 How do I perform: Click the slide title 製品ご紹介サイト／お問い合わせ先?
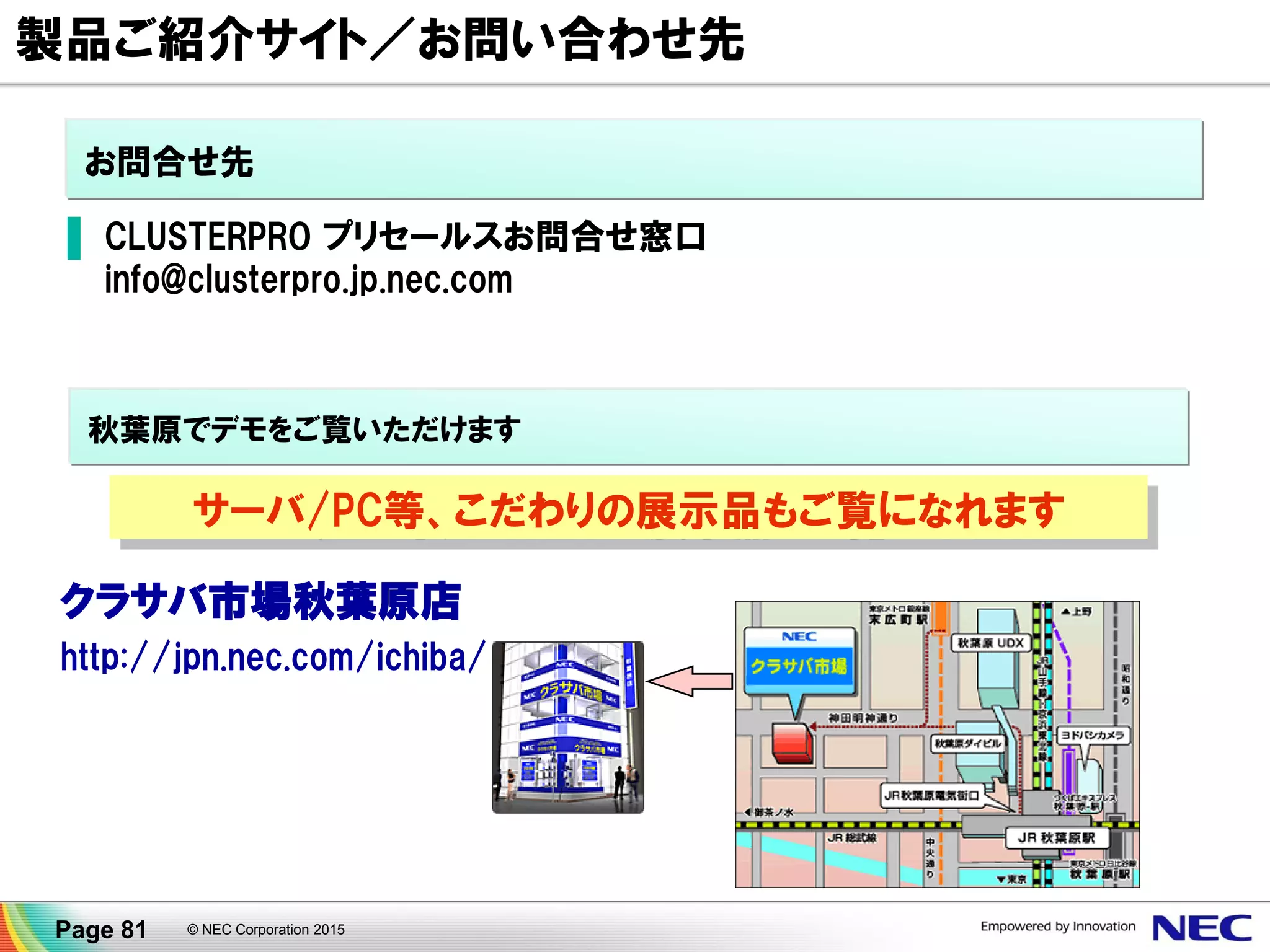pyautogui.click(x=380, y=39)
